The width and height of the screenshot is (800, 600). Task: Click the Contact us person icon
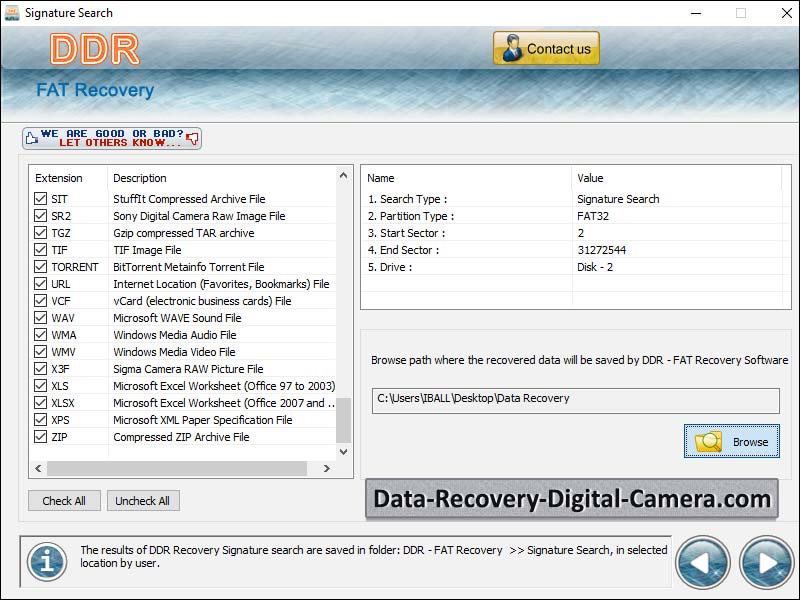(512, 49)
